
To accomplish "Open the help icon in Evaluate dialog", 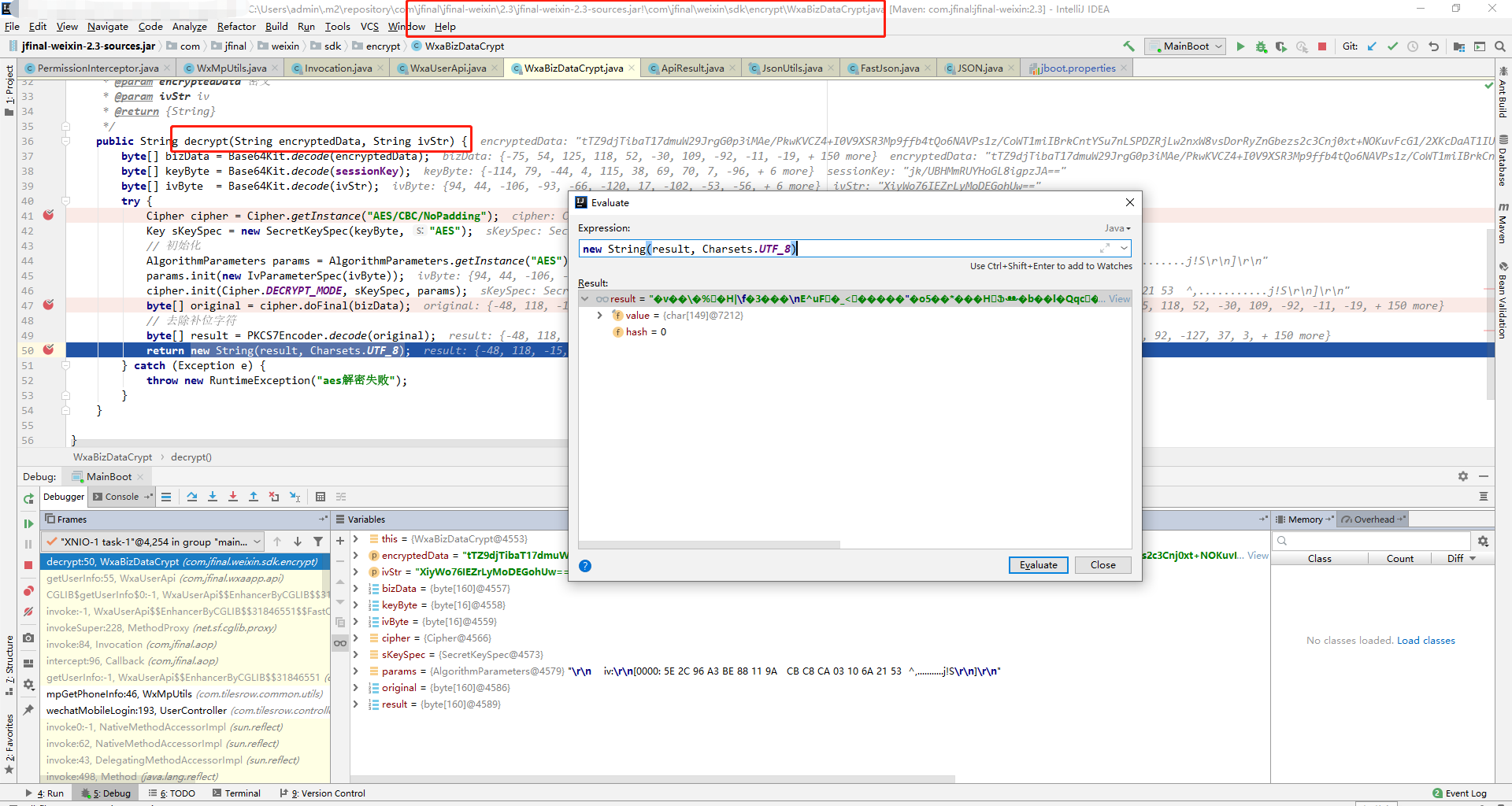I will (x=585, y=566).
